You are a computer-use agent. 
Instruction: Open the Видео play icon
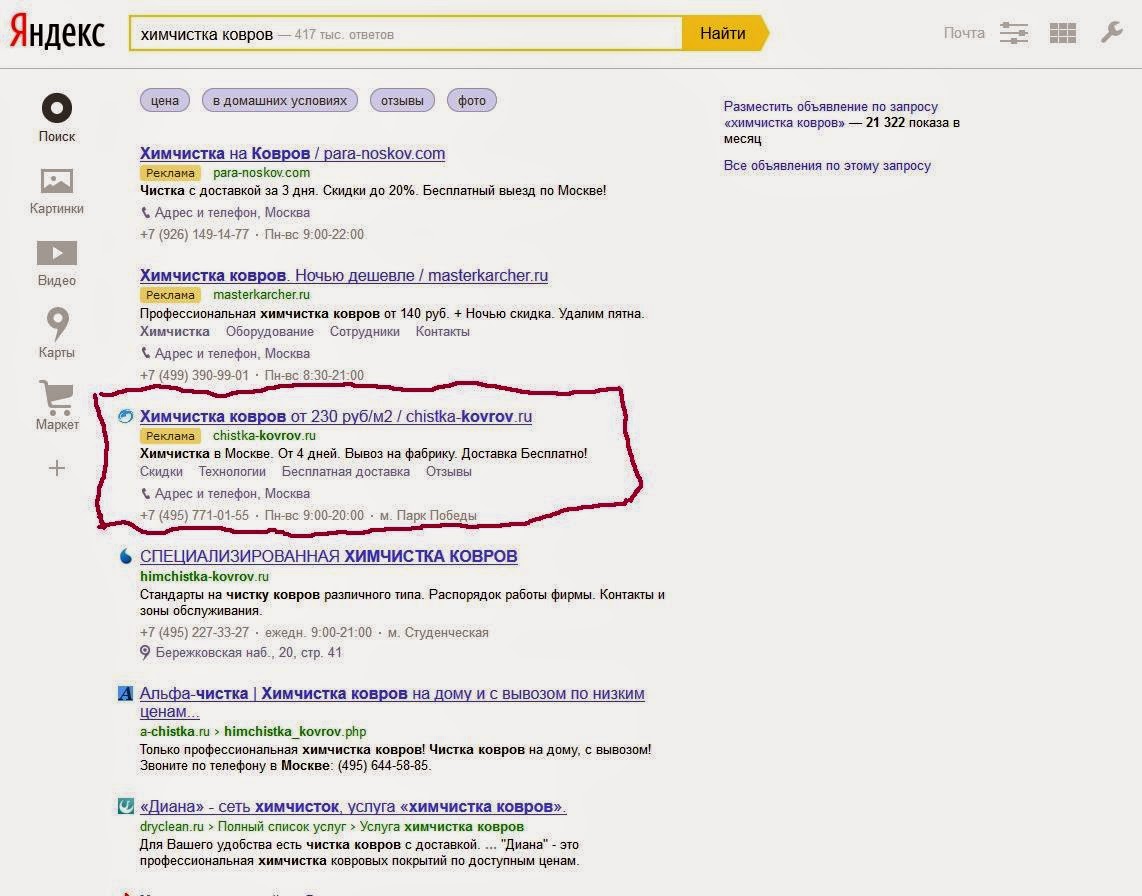[57, 253]
